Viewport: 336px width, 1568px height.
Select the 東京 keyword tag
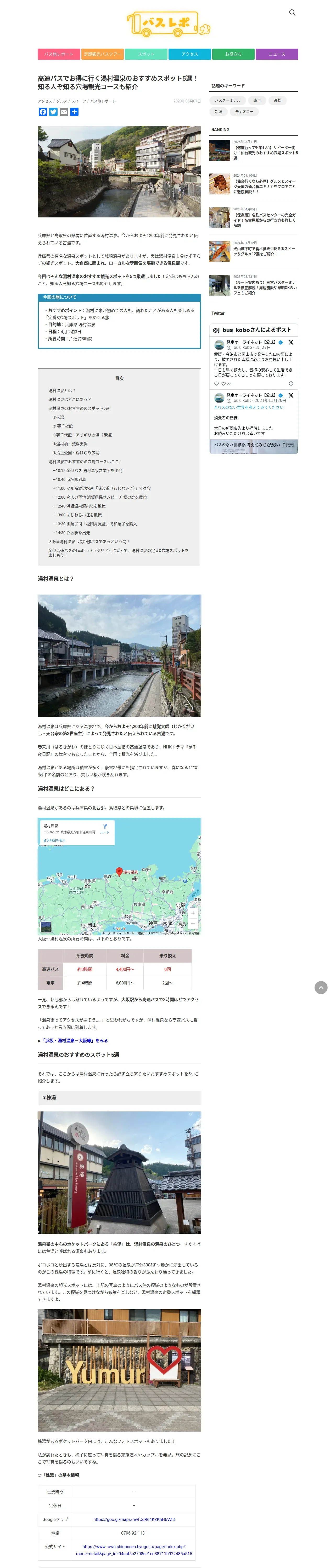(x=257, y=100)
